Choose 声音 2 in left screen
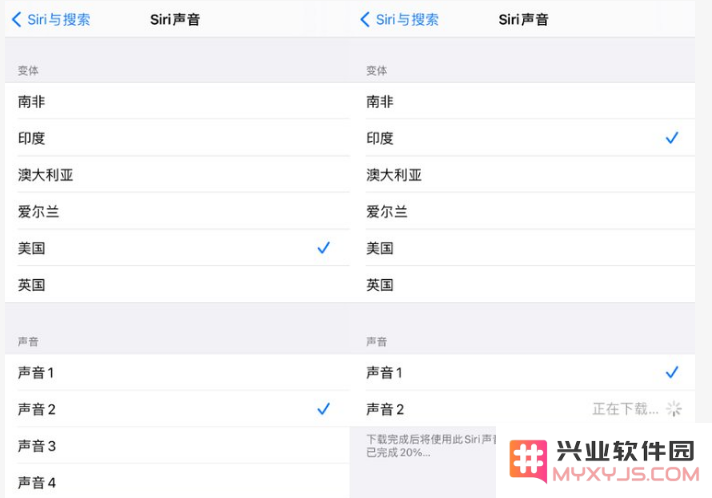Image resolution: width=712 pixels, height=498 pixels. [177, 409]
